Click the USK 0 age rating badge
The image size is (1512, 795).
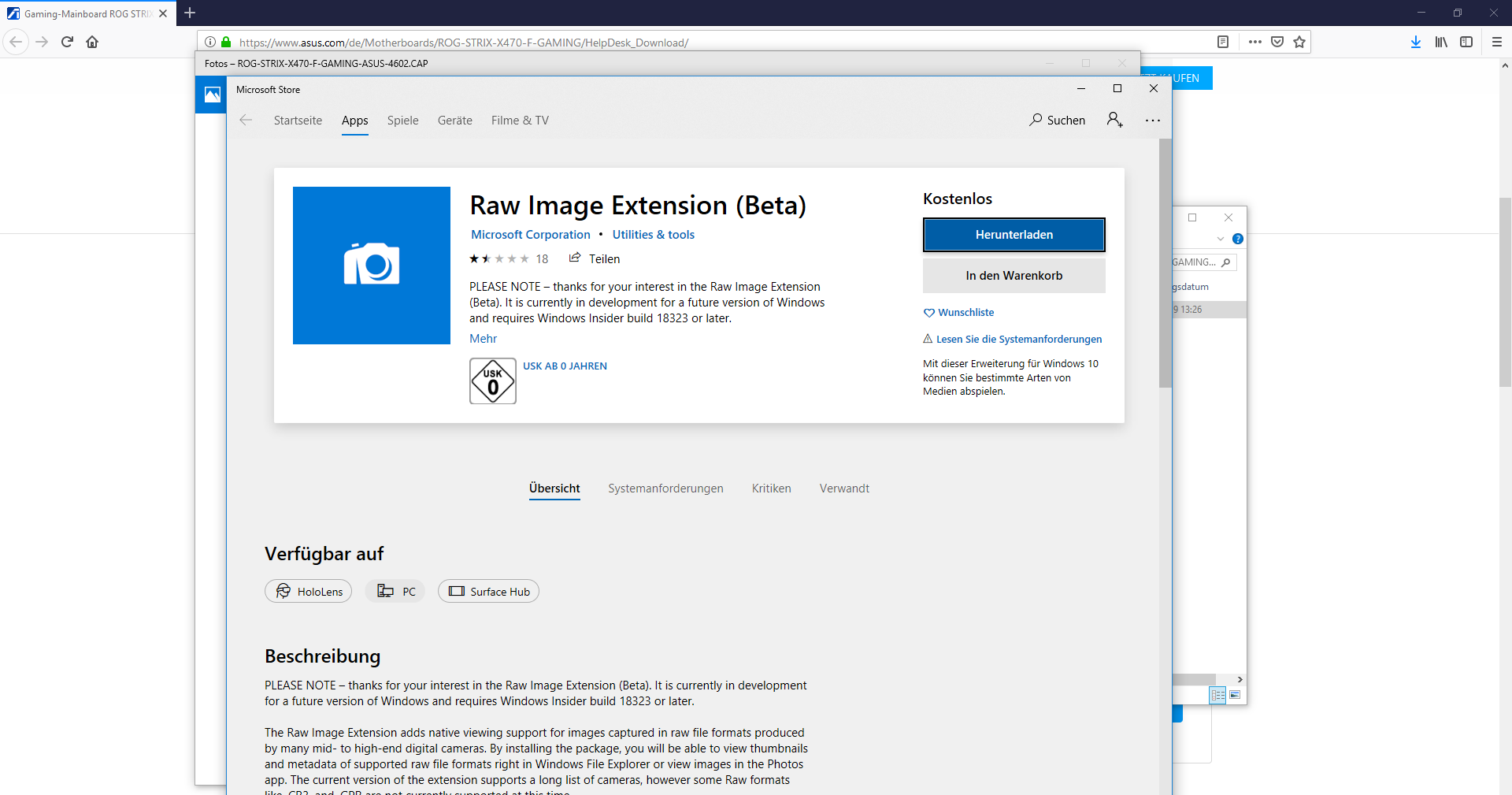pos(493,381)
